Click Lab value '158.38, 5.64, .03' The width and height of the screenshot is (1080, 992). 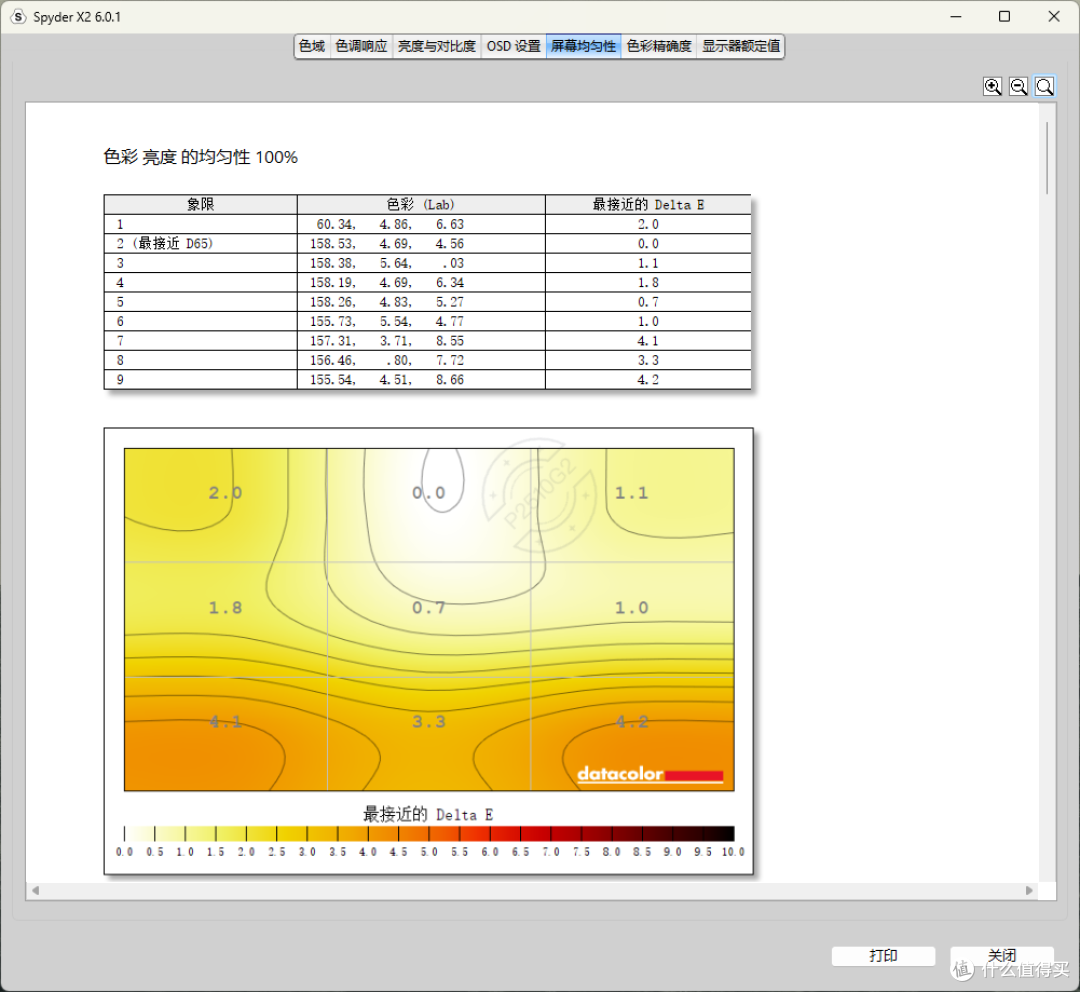pos(387,263)
